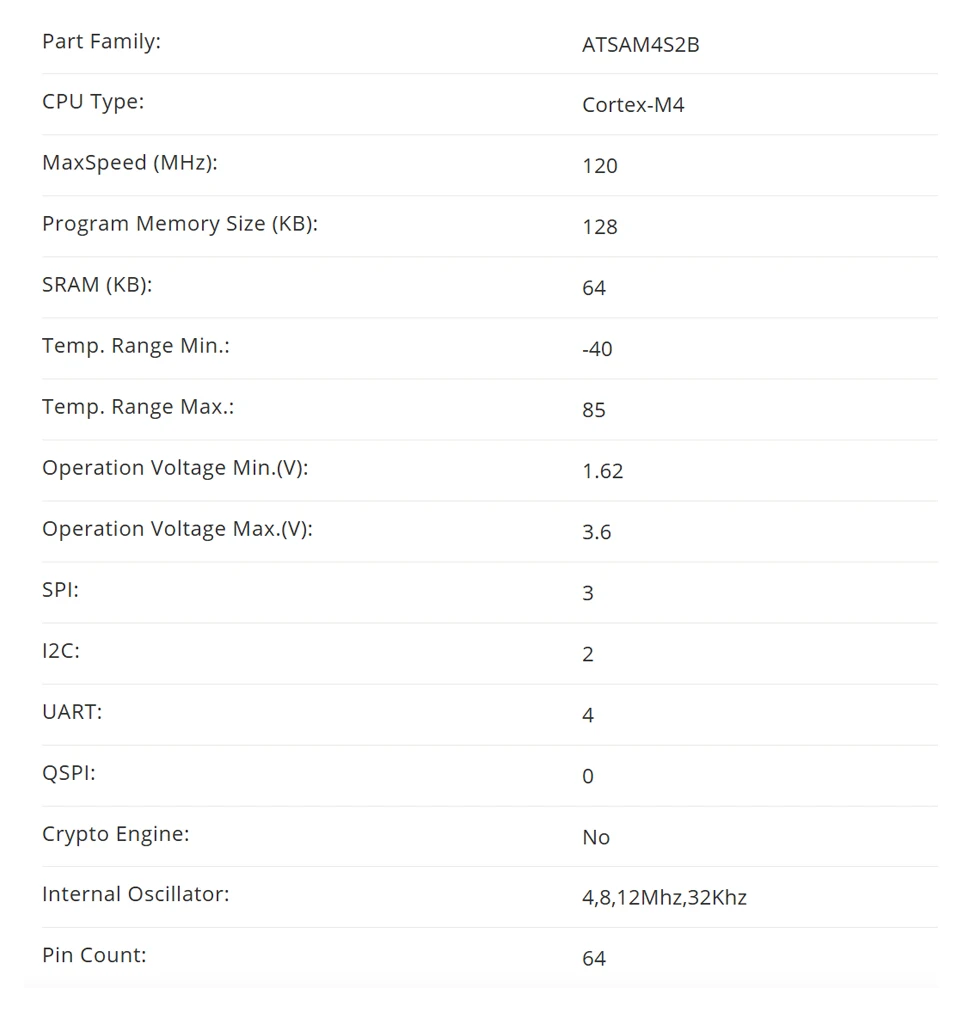Screen dimensions: 960x1023
Task: Click the ATSAM4S2B part family value
Action: 640,45
